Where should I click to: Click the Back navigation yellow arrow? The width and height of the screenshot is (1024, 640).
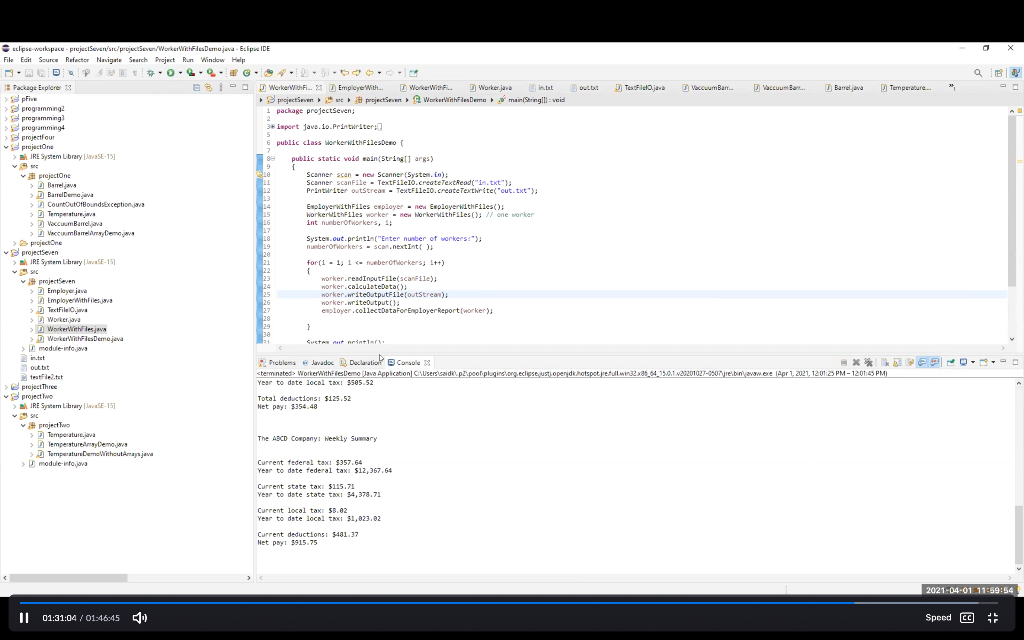370,72
